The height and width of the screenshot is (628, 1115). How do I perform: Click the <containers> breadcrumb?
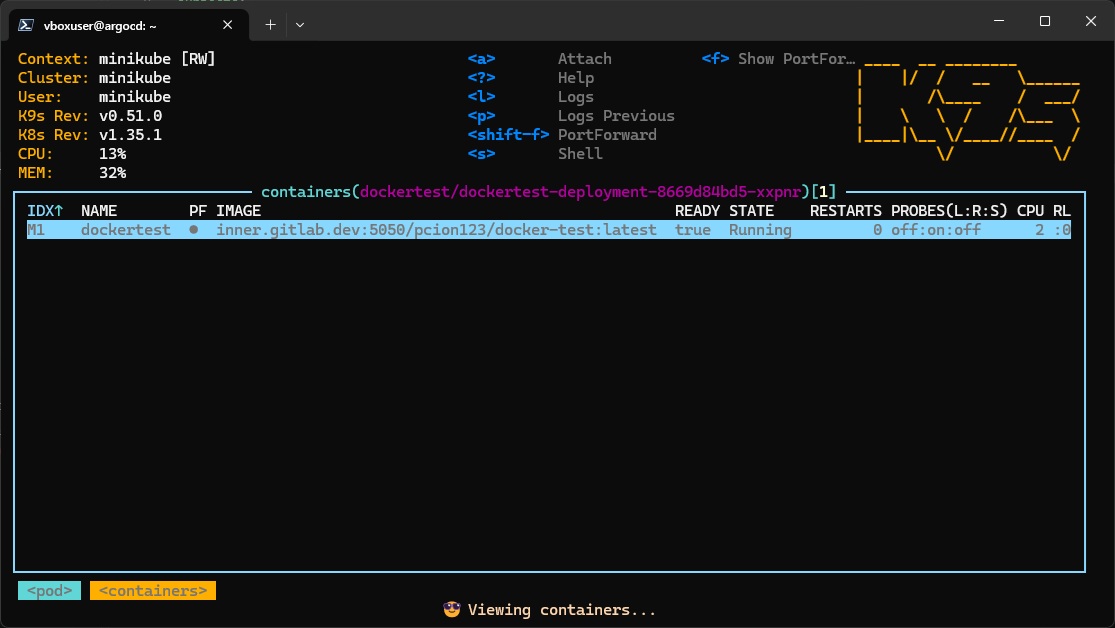(153, 590)
